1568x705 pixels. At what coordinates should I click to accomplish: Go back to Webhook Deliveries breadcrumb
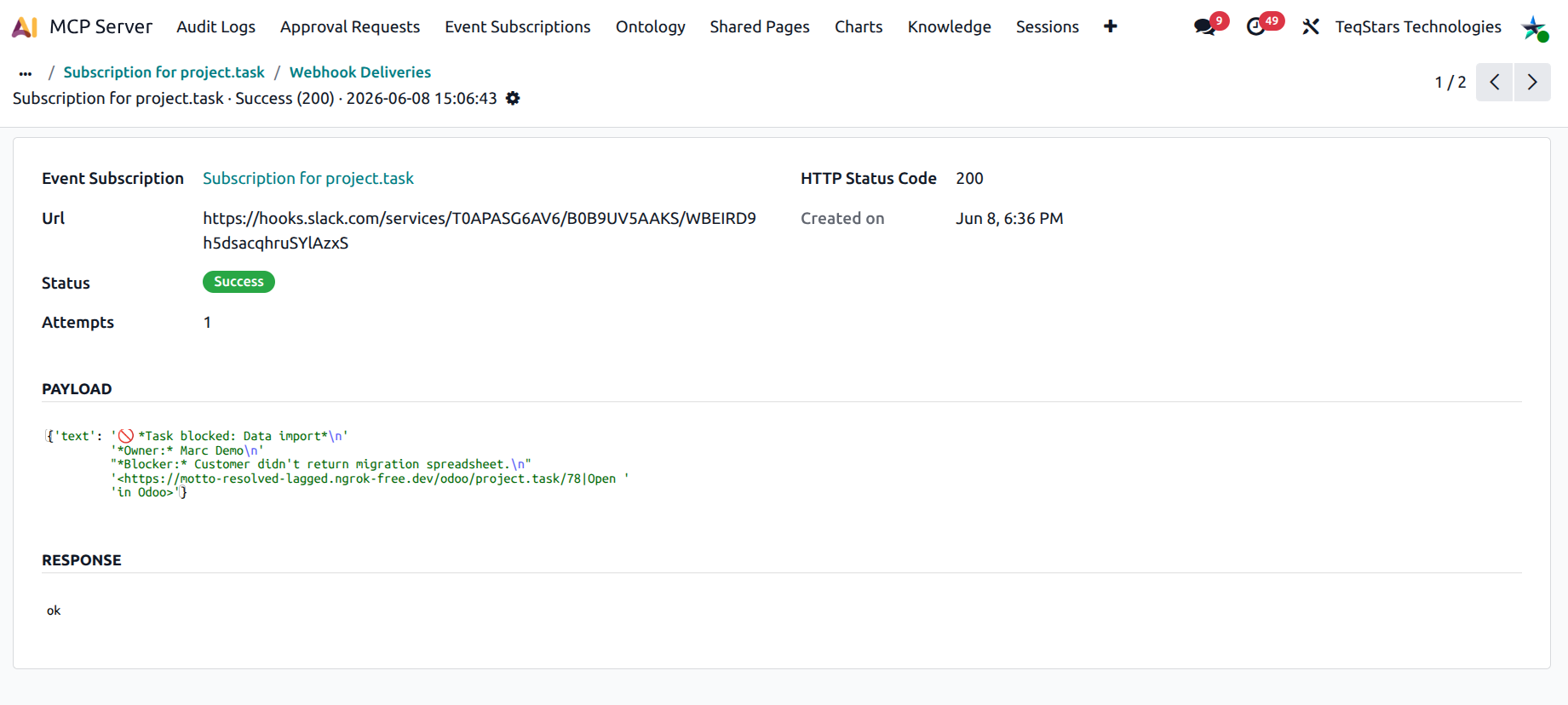360,72
